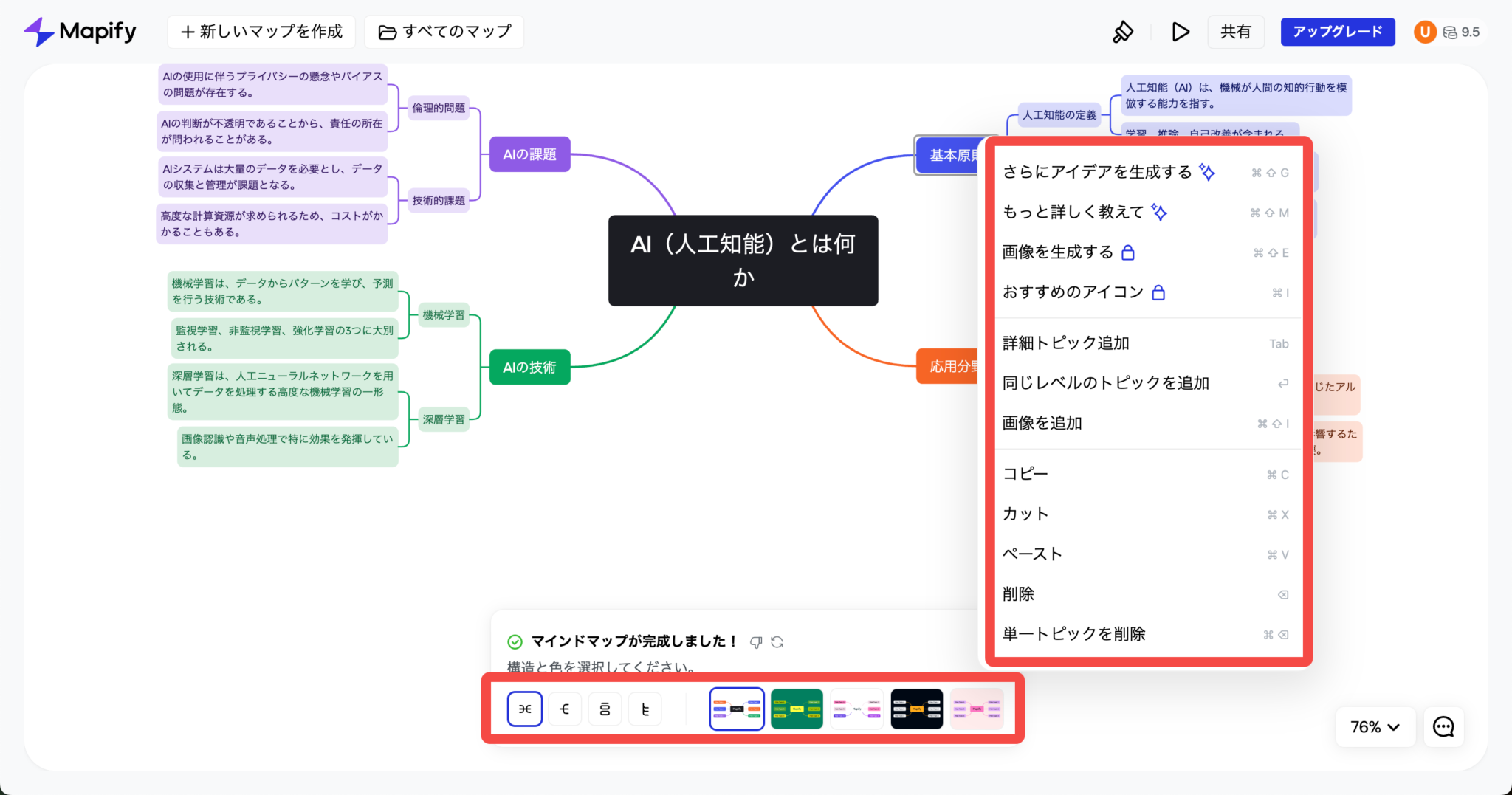Click the アップグレード upgrade button
1512x795 pixels.
click(x=1337, y=32)
